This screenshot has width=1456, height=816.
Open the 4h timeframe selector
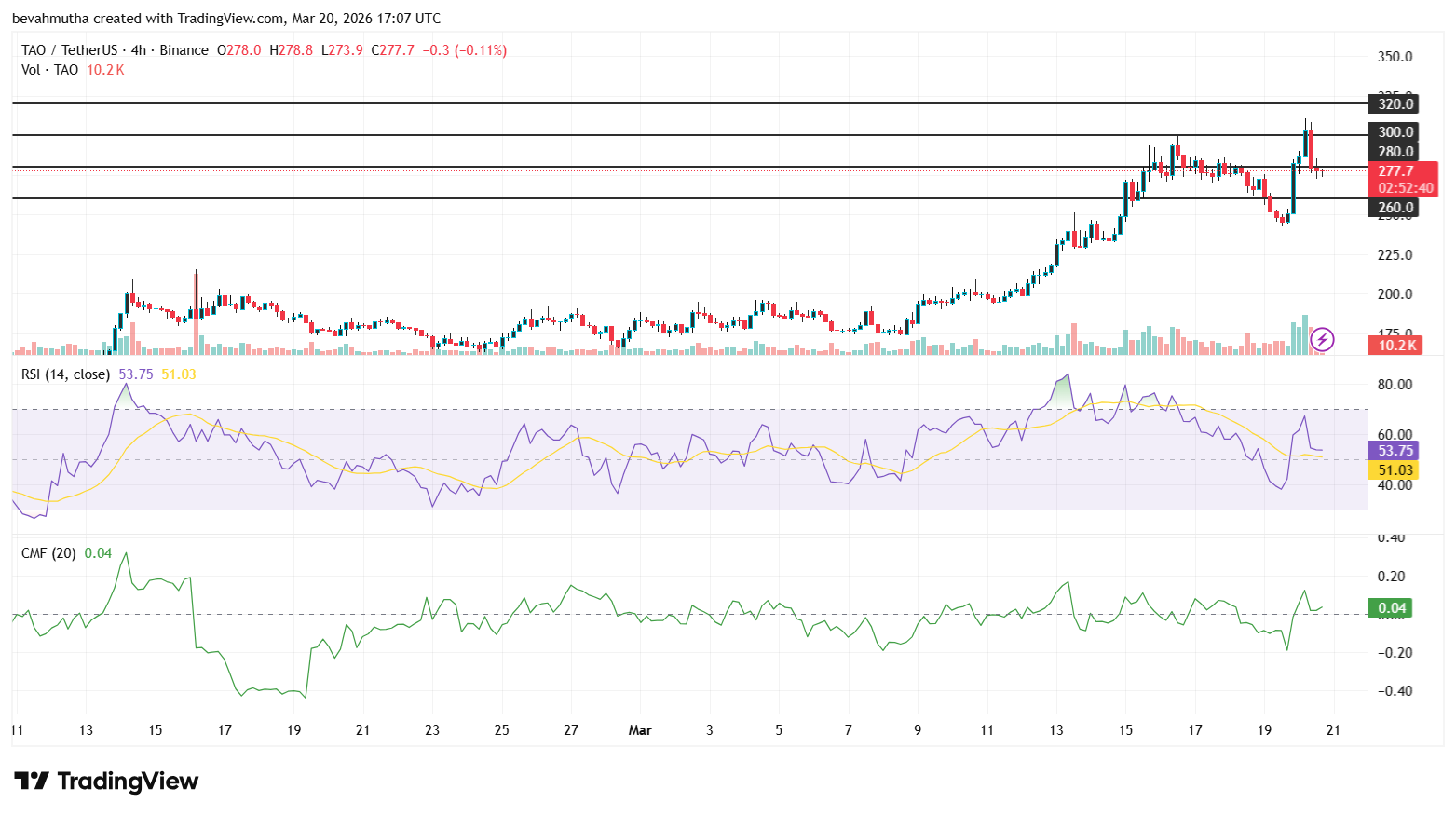tap(136, 49)
